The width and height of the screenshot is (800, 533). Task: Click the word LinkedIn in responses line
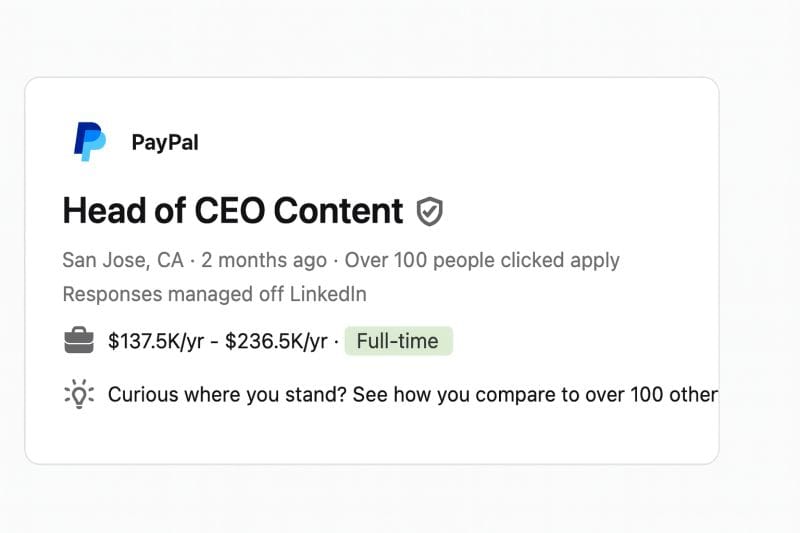pyautogui.click(x=328, y=294)
